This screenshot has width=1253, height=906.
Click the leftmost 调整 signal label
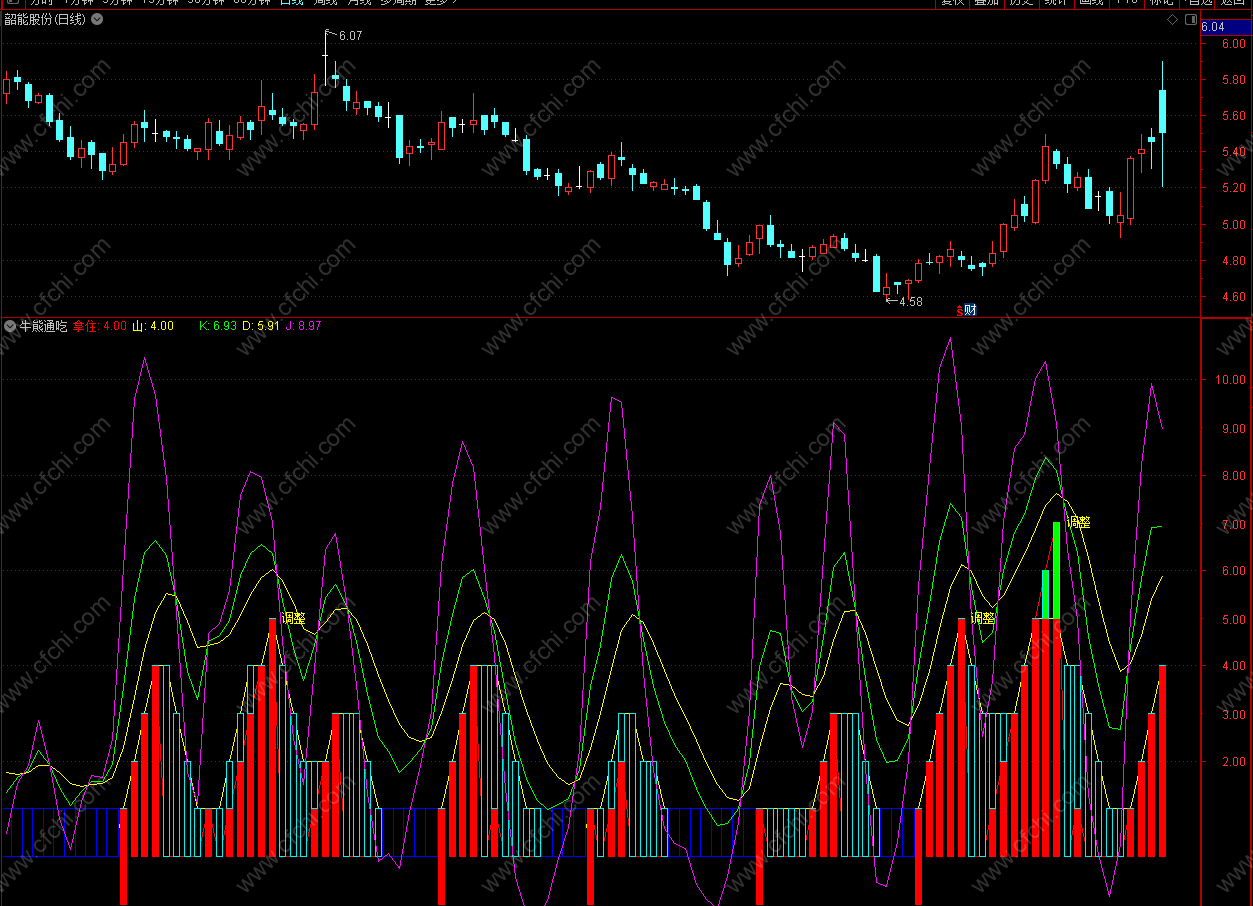click(x=293, y=618)
